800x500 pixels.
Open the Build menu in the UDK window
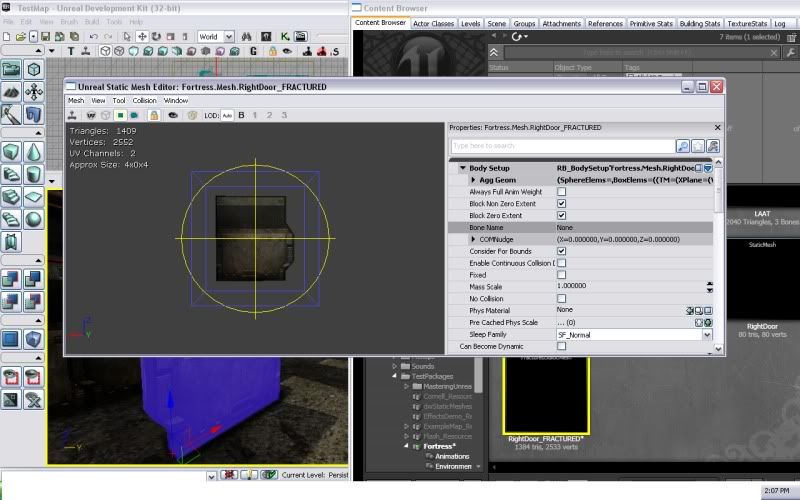92,22
